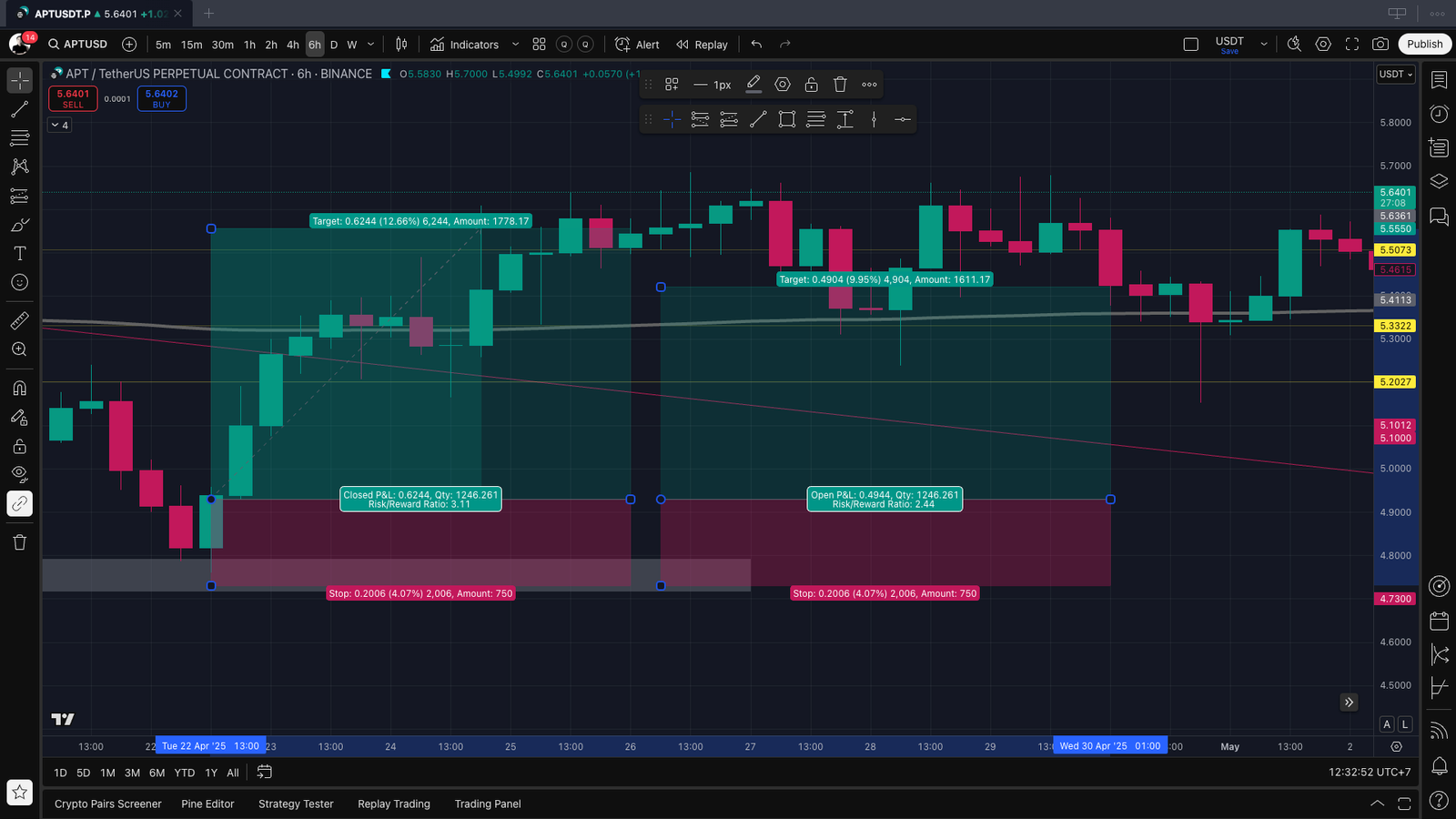Select the Text tool in left toolbar

(19, 254)
